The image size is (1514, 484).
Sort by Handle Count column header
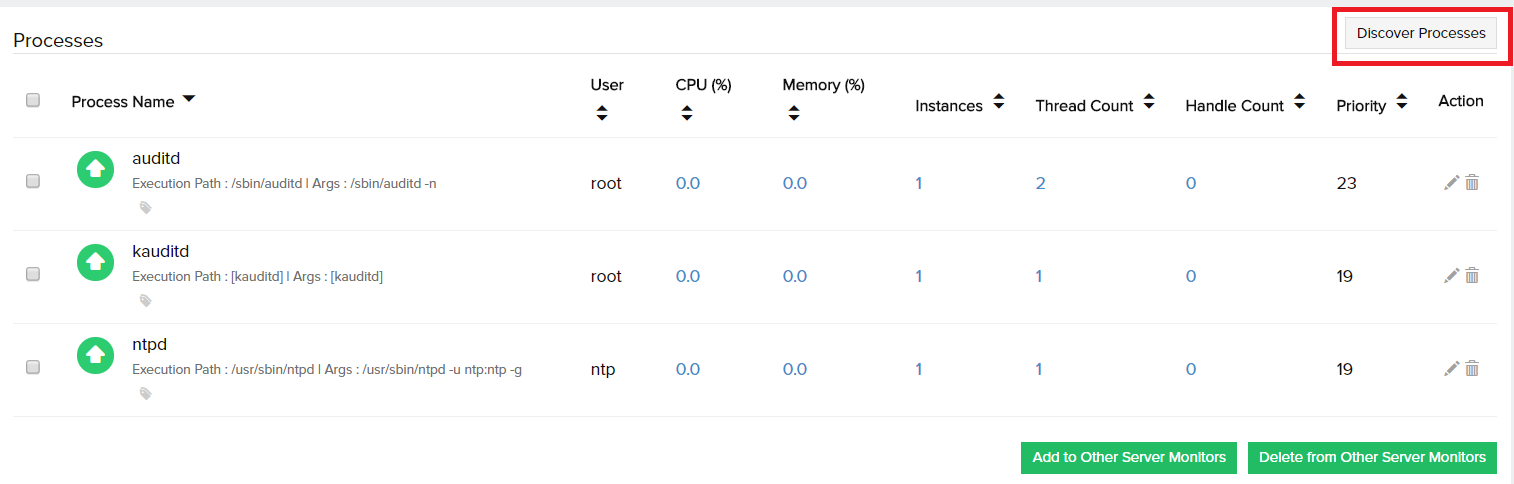click(x=1299, y=102)
